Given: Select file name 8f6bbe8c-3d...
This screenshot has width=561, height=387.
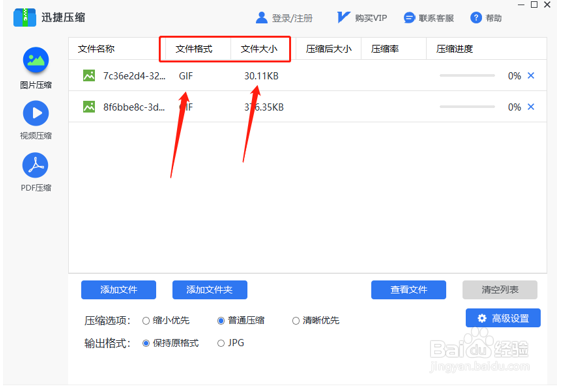Looking at the screenshot, I should tap(134, 107).
